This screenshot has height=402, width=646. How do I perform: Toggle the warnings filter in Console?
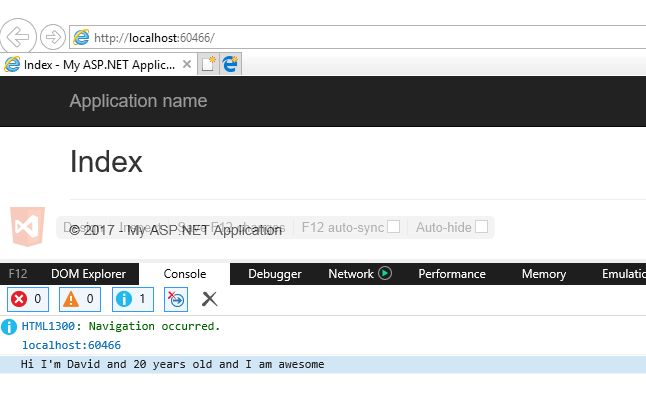click(80, 298)
